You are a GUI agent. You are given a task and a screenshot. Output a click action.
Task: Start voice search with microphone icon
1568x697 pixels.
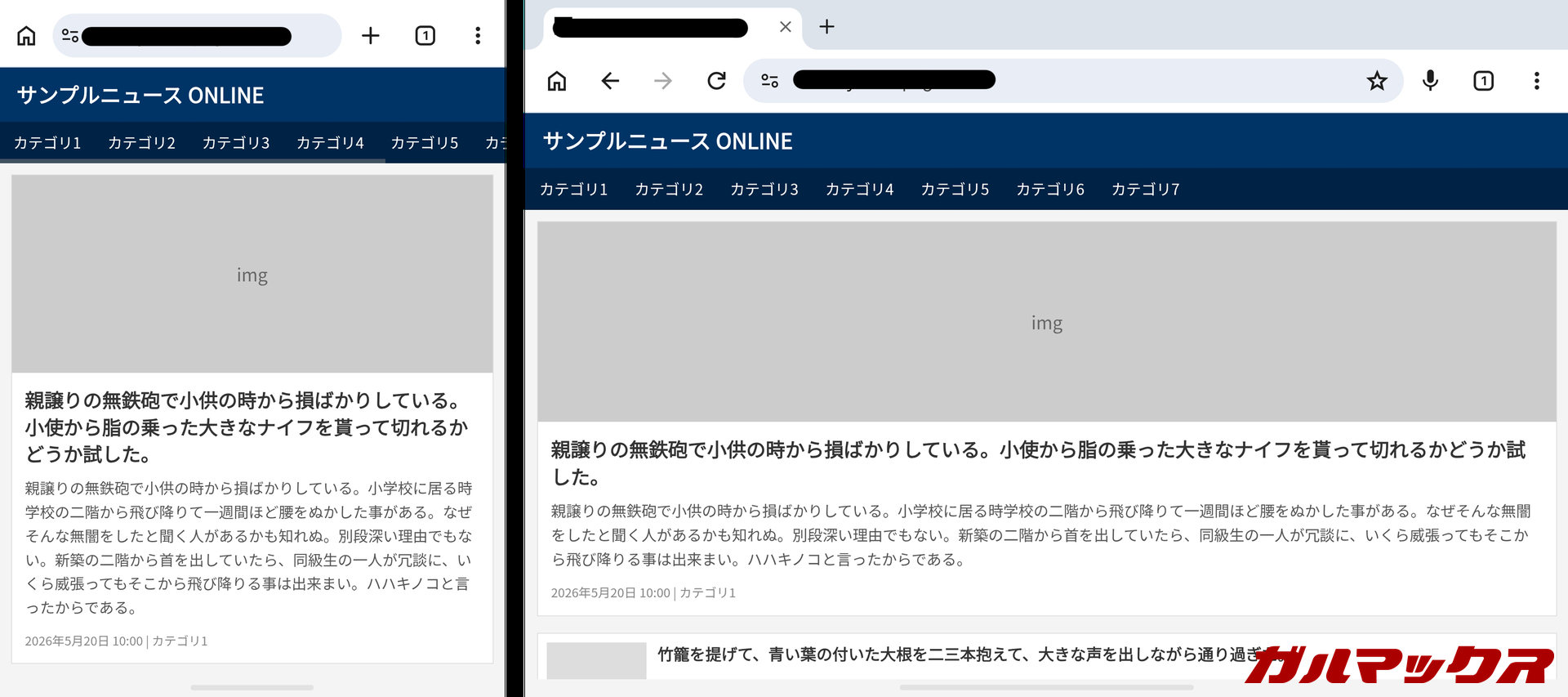point(1430,81)
